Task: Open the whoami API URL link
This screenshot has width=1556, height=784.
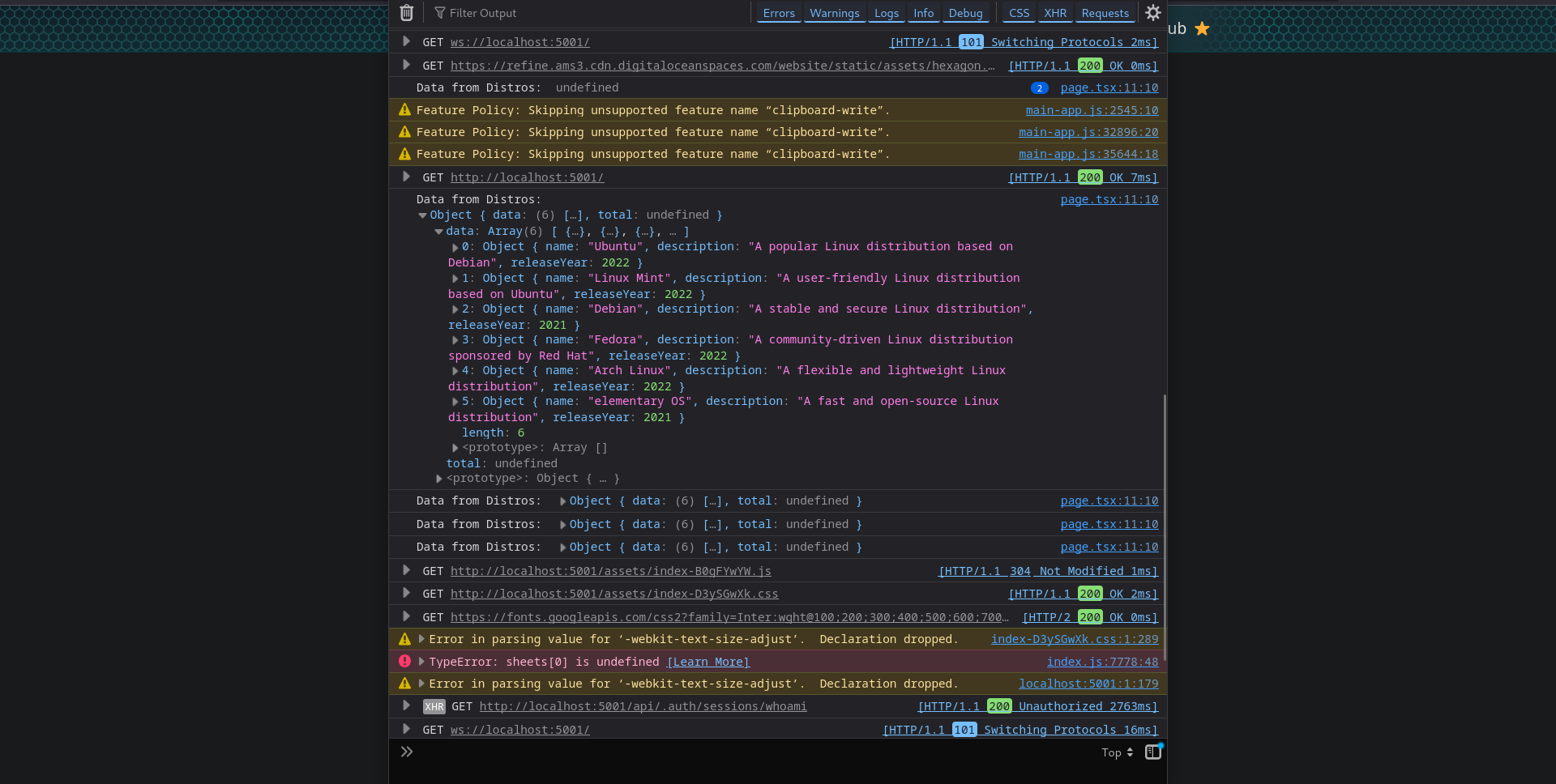Action: point(643,706)
